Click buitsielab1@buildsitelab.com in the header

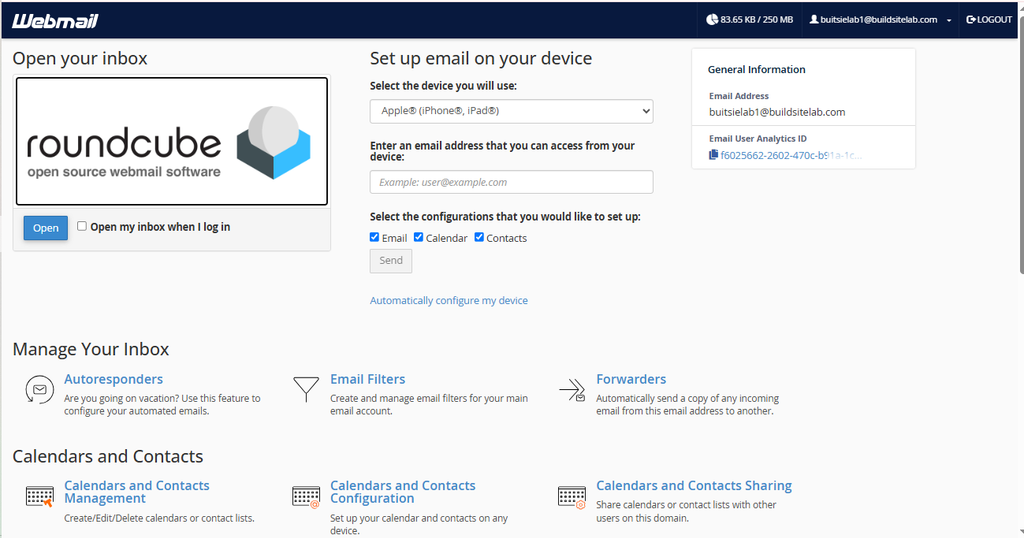click(878, 20)
